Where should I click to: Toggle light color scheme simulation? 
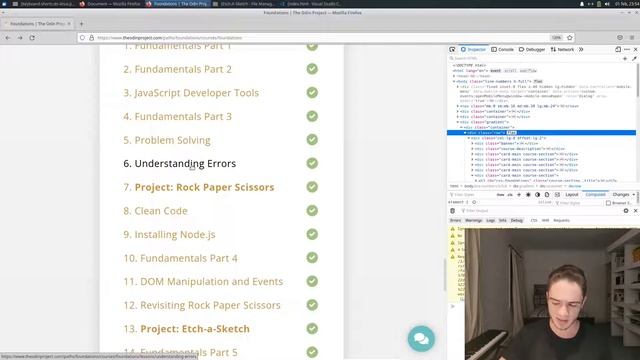[x=528, y=195]
